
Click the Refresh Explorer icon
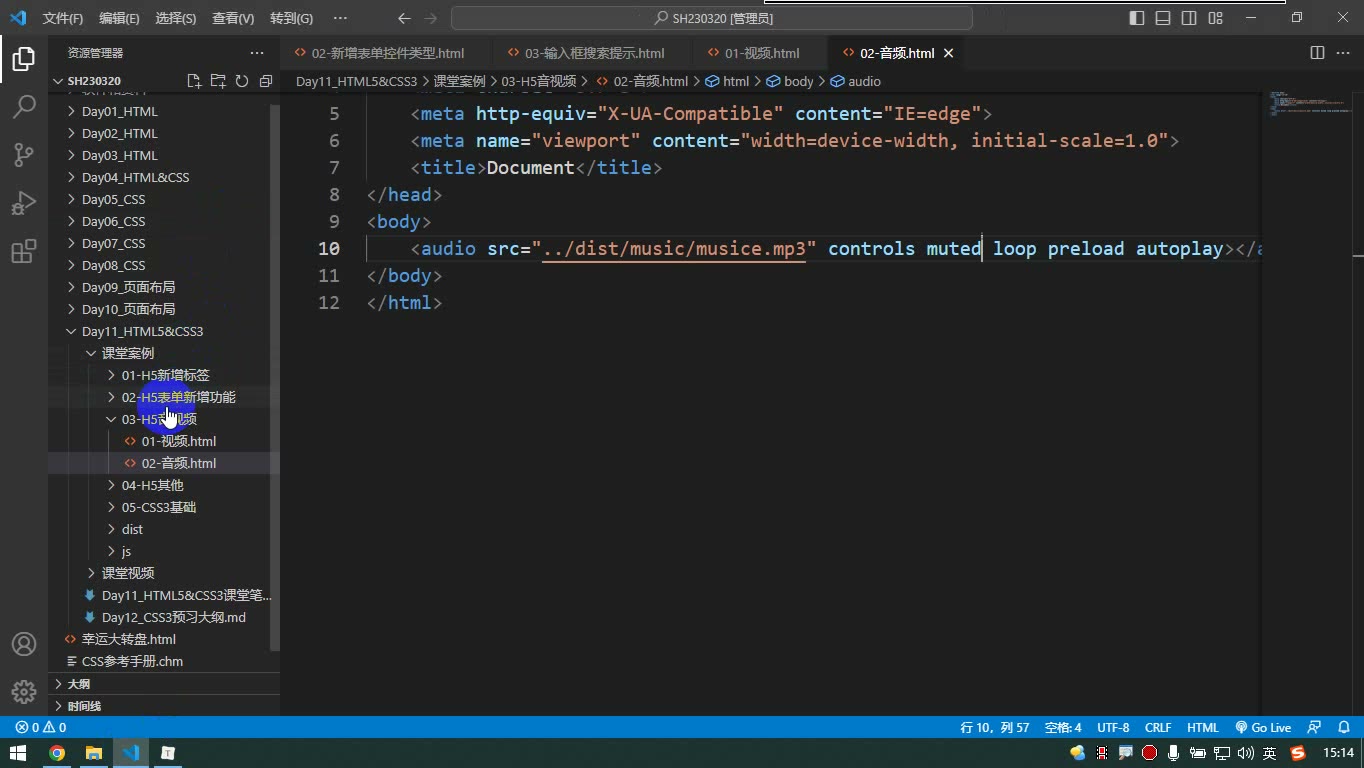[x=242, y=81]
